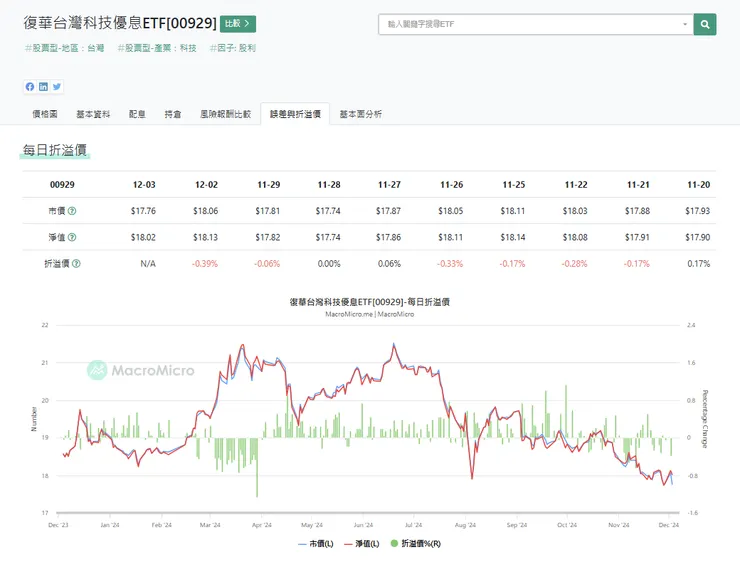Select net value $17.90 under 11-20
The width and height of the screenshot is (740, 564).
click(x=698, y=237)
